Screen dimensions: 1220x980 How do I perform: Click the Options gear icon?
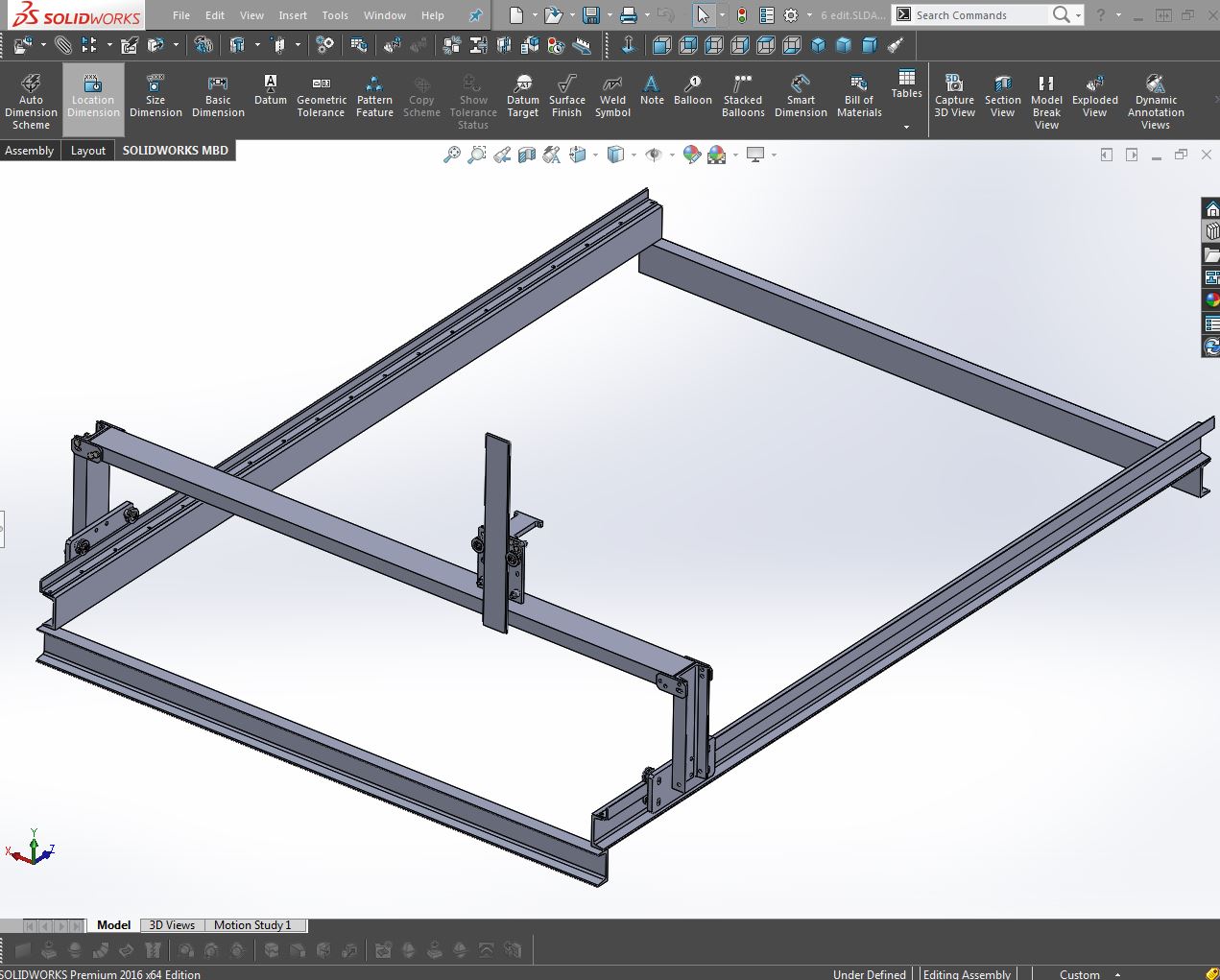[x=791, y=15]
